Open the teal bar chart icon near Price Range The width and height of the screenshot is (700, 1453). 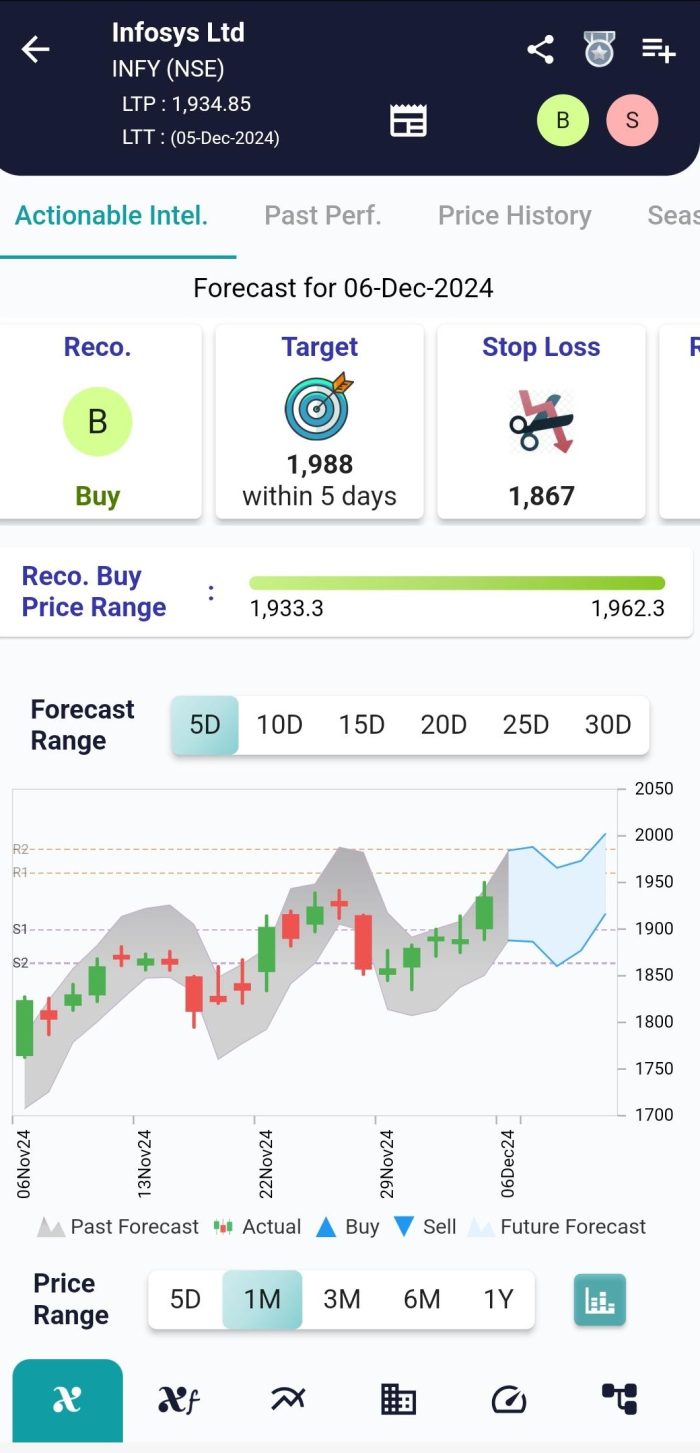[x=599, y=1299]
